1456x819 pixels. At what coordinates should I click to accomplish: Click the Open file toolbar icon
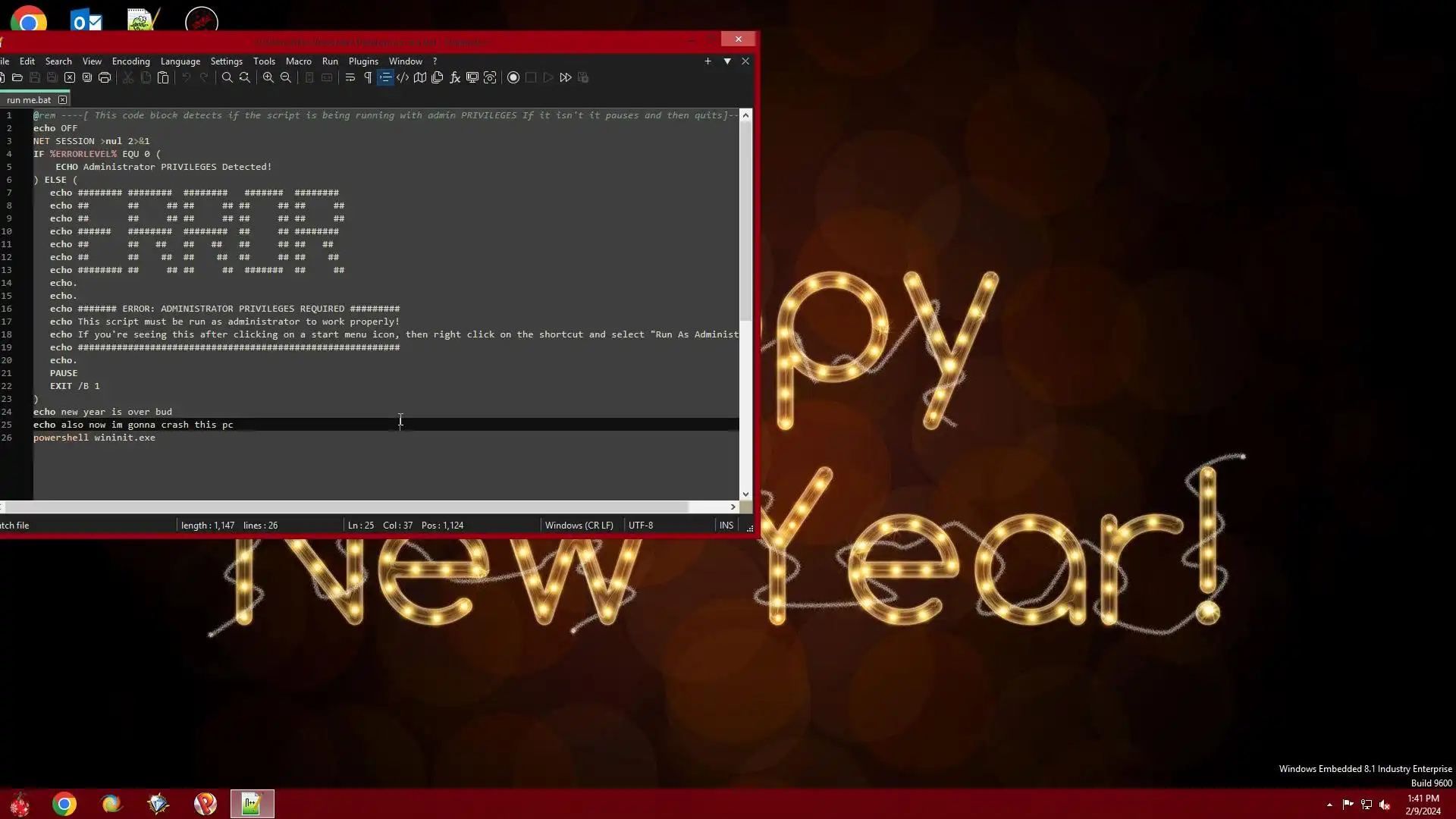click(x=17, y=77)
